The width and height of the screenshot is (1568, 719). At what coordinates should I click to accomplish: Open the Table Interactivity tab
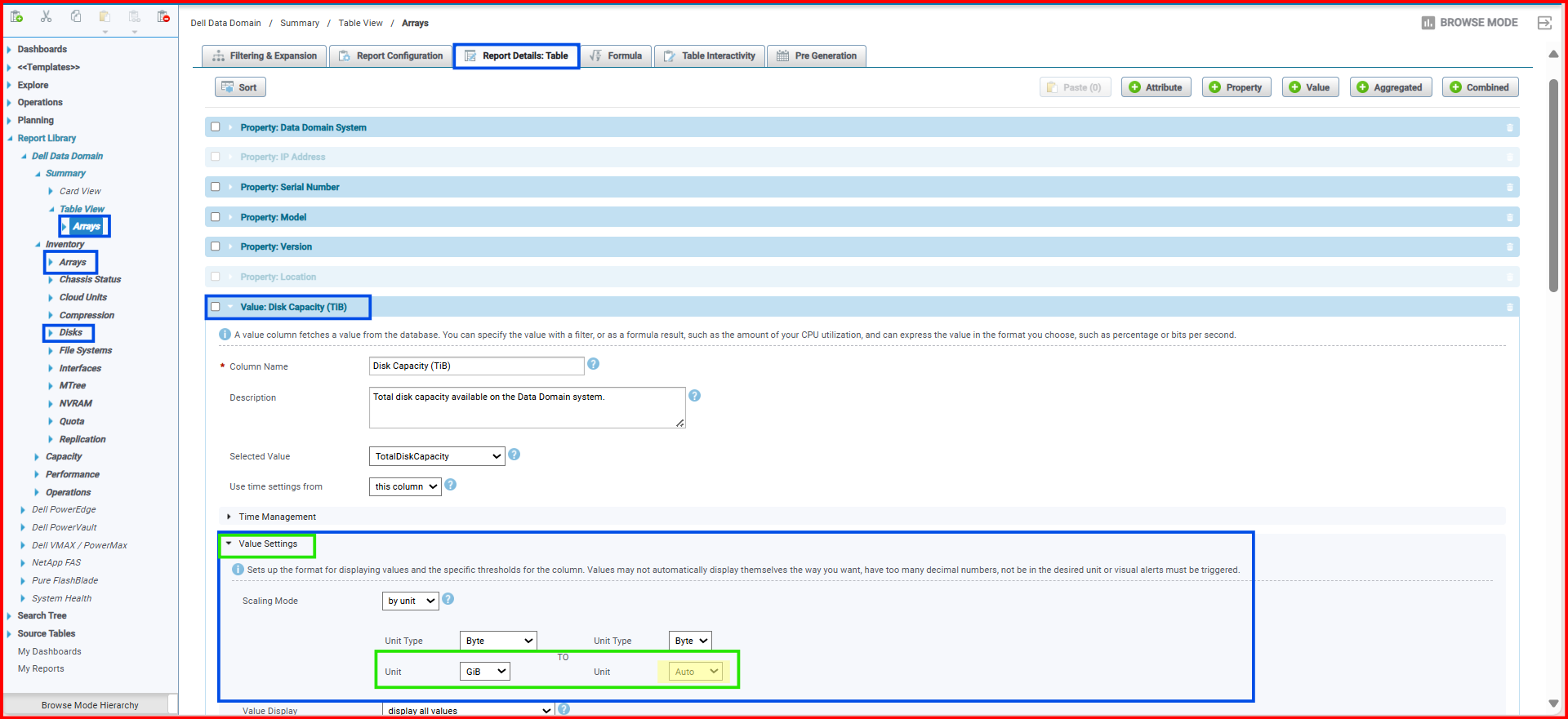[710, 55]
